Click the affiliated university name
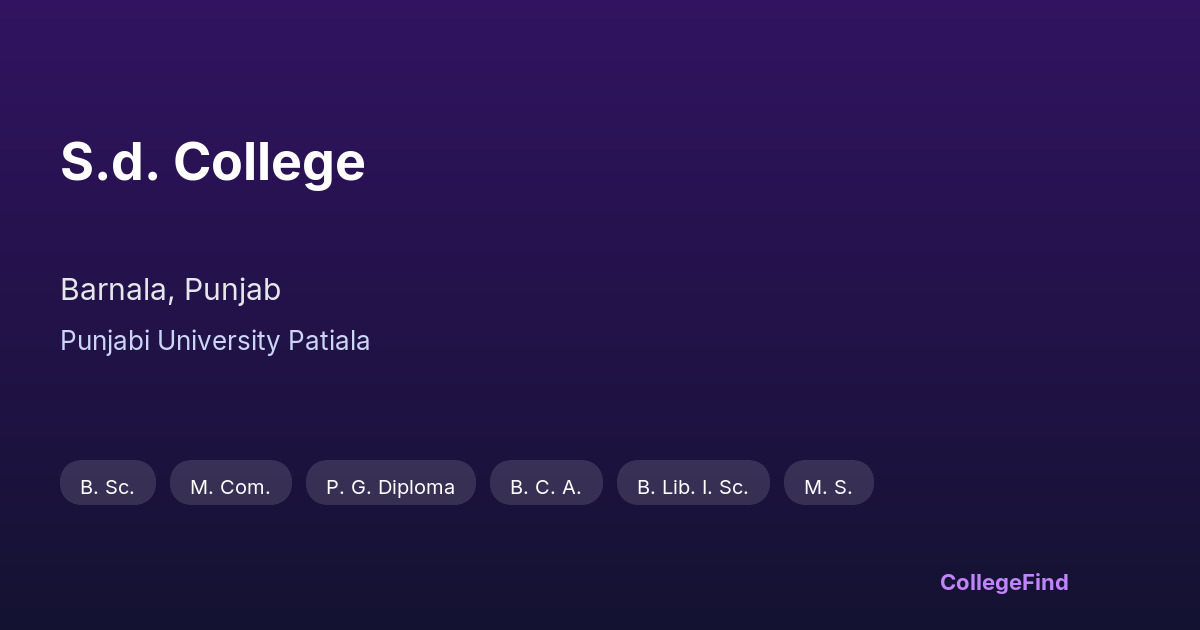The height and width of the screenshot is (630, 1200). pyautogui.click(x=215, y=341)
